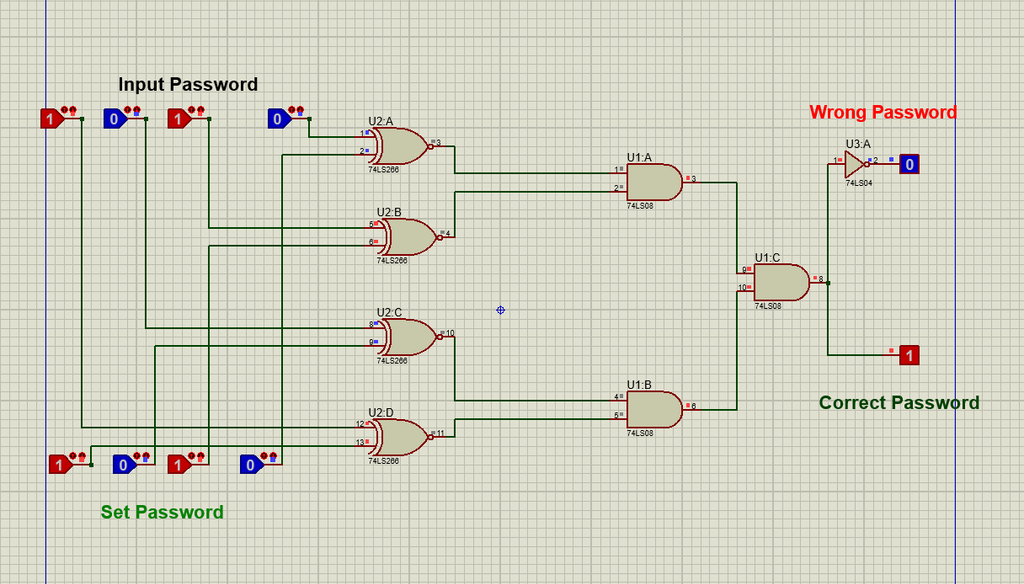Select the U1:B AND gate
Image resolution: width=1024 pixels, height=584 pixels.
pos(654,410)
